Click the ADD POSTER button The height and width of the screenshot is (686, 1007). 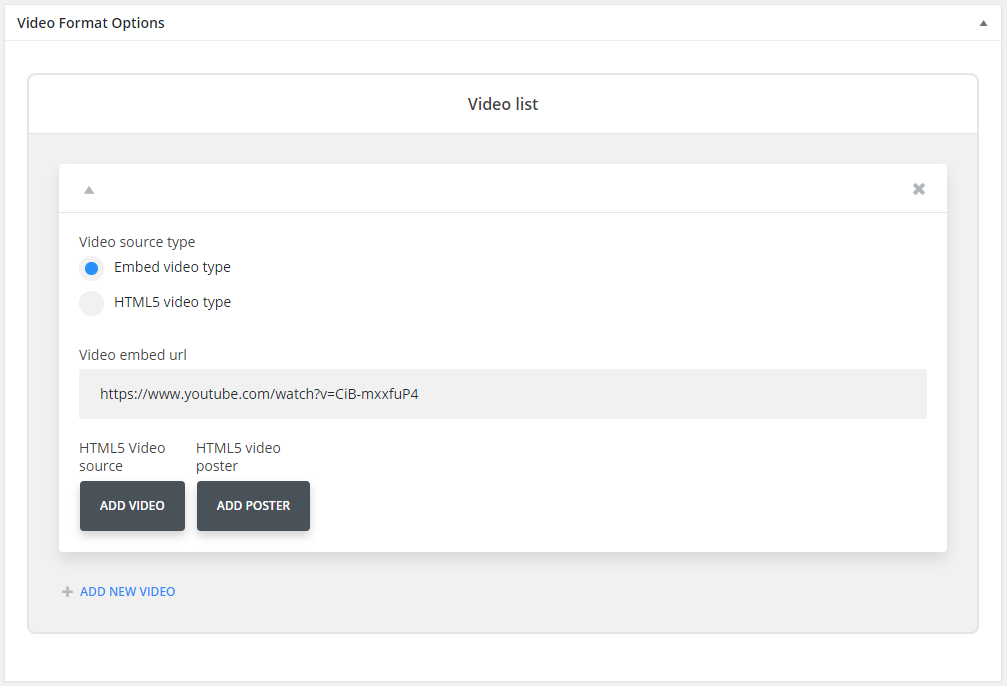click(x=253, y=506)
